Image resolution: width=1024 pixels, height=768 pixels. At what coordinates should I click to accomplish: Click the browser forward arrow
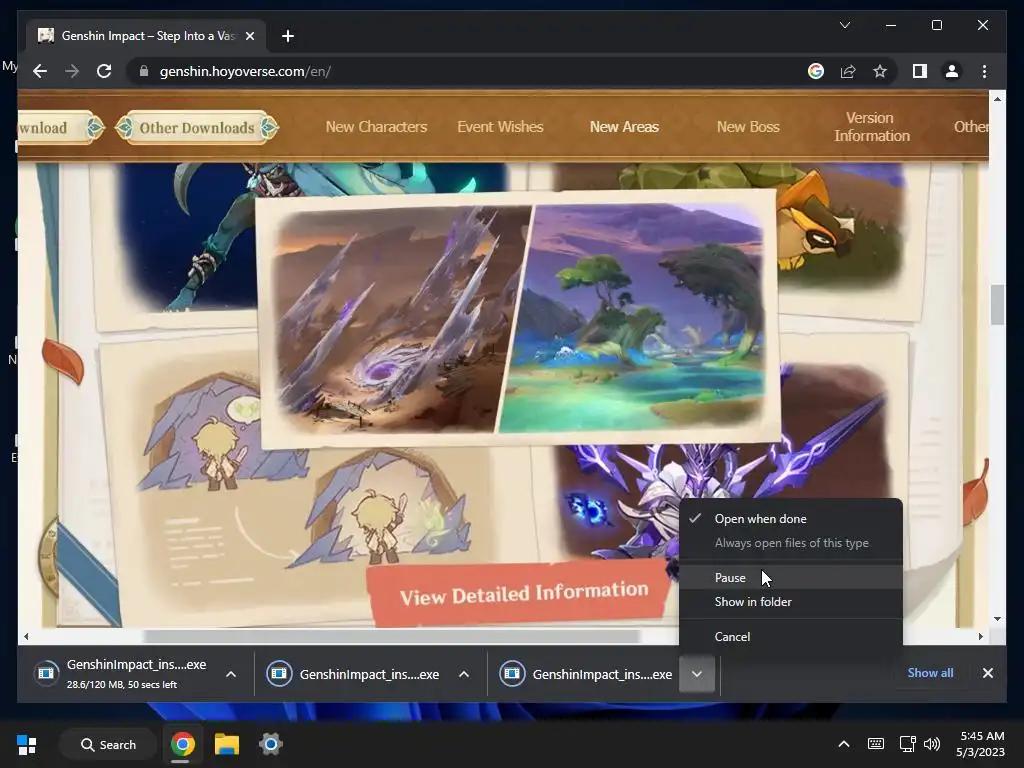[72, 71]
